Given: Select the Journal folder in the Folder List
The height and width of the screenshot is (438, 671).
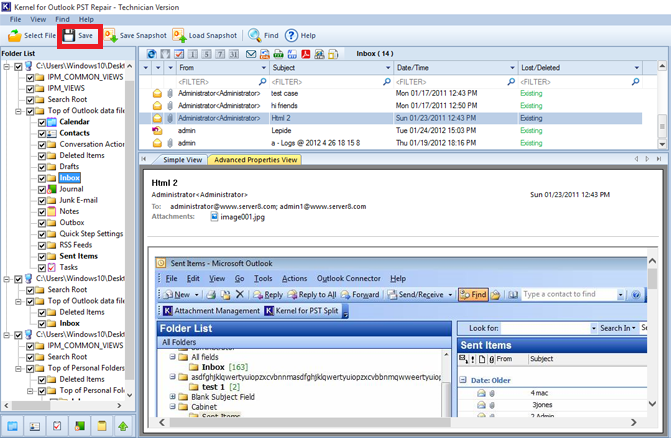Looking at the screenshot, I should (x=71, y=189).
